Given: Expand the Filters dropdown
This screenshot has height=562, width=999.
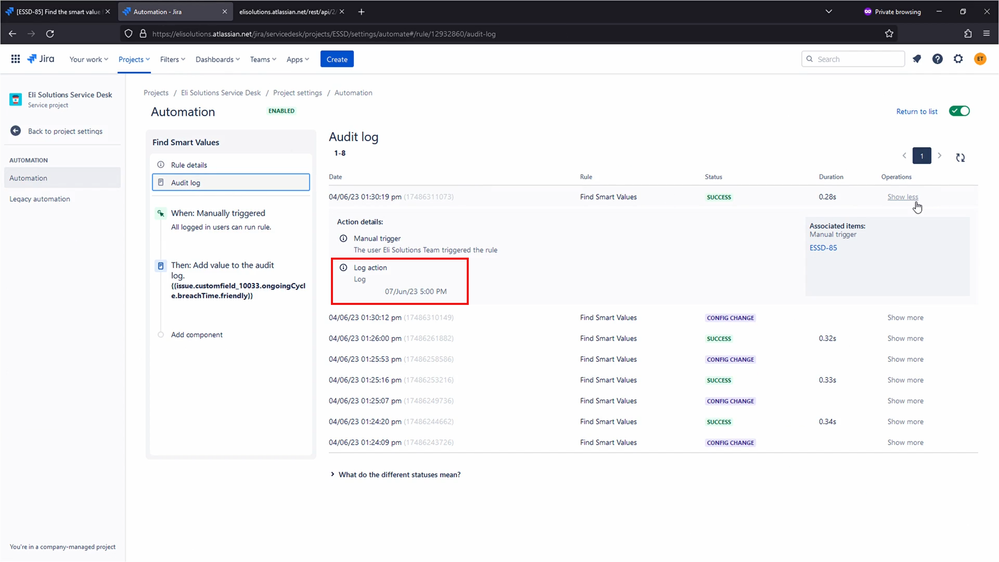Looking at the screenshot, I should tap(173, 59).
